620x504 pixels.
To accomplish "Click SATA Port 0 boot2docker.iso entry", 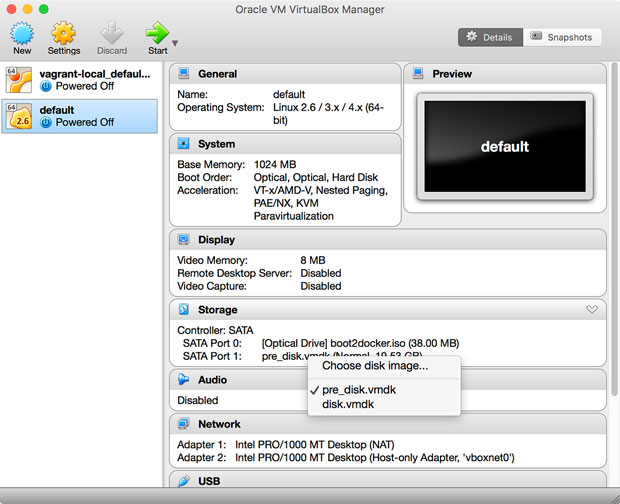I will [360, 343].
